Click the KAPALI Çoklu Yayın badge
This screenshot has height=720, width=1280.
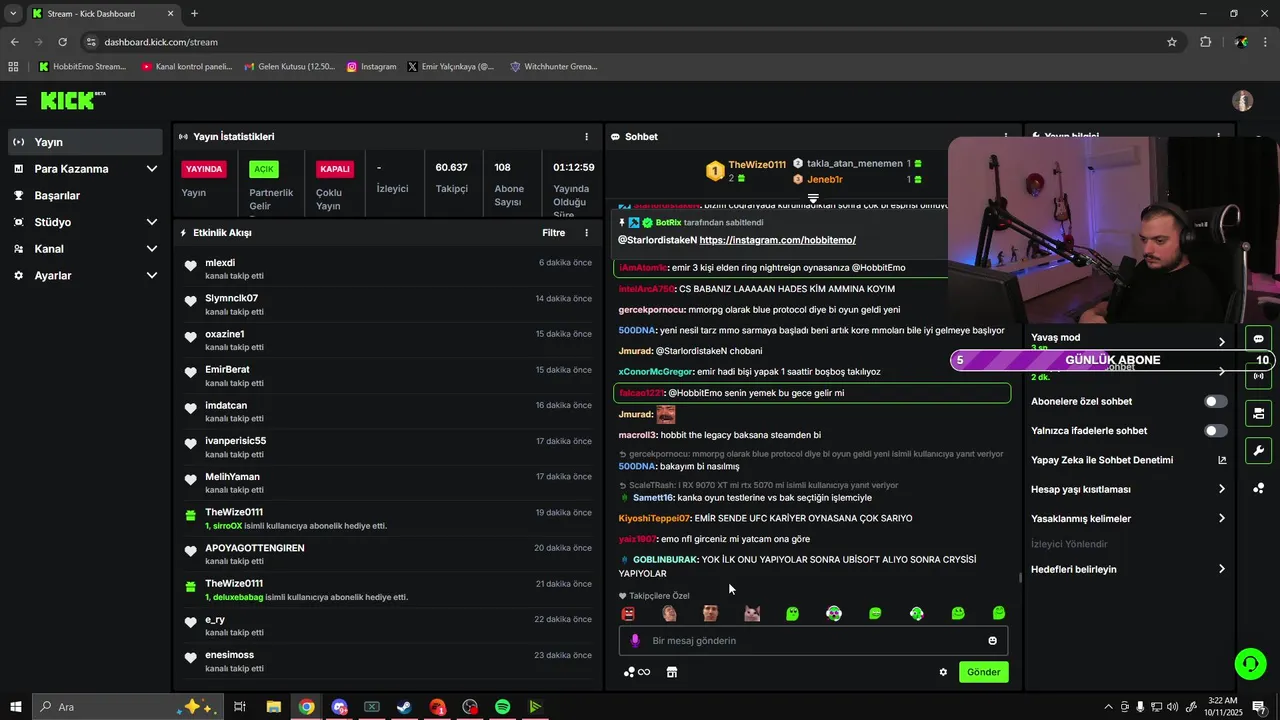[x=335, y=169]
